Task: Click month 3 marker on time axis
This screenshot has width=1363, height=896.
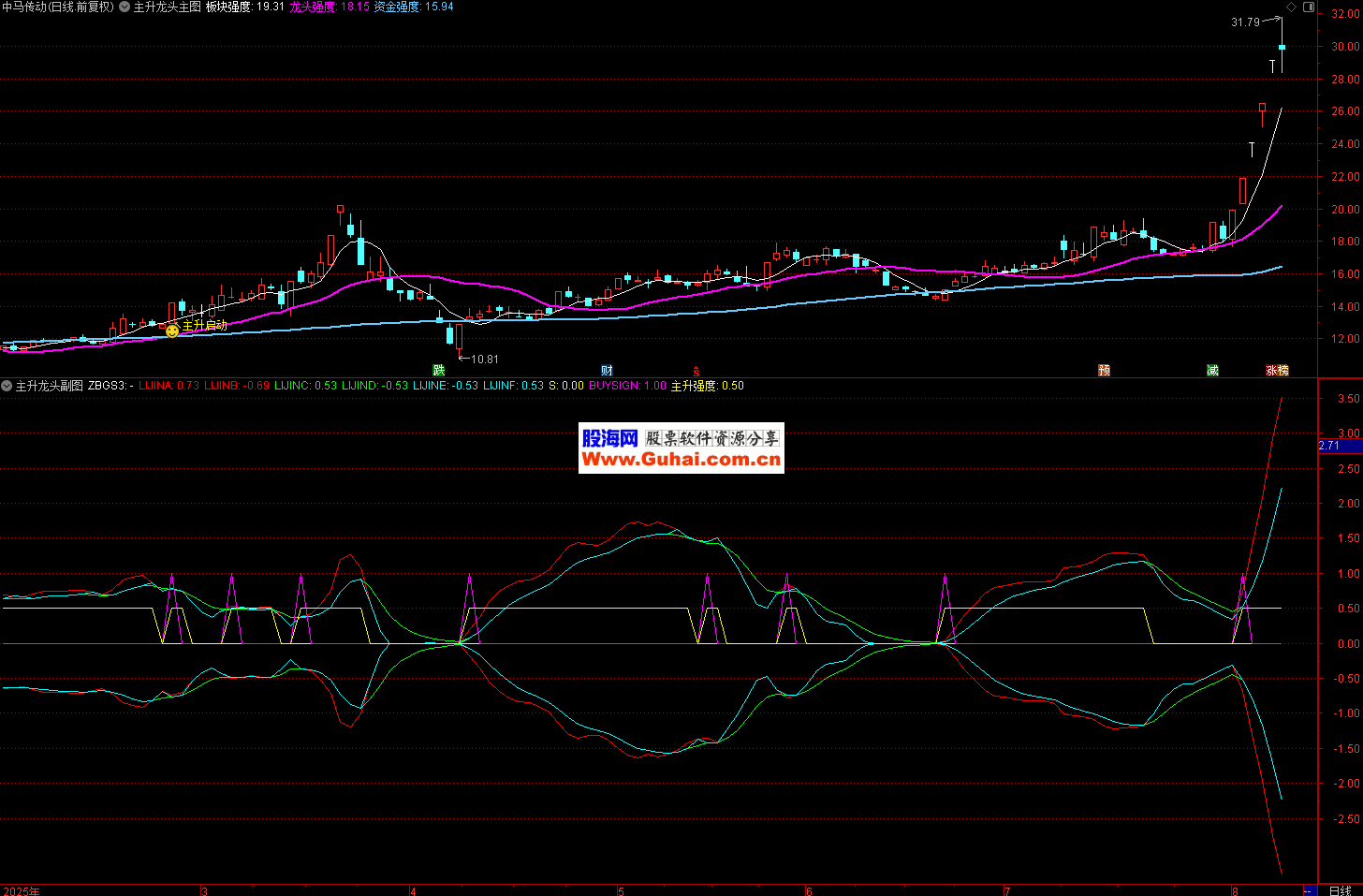Action: tap(204, 890)
